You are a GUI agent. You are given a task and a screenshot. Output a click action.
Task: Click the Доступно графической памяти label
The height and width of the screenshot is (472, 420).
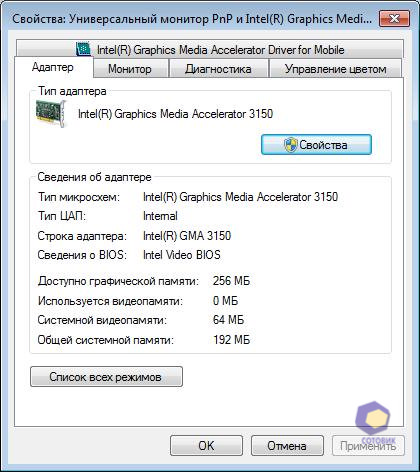(118, 281)
